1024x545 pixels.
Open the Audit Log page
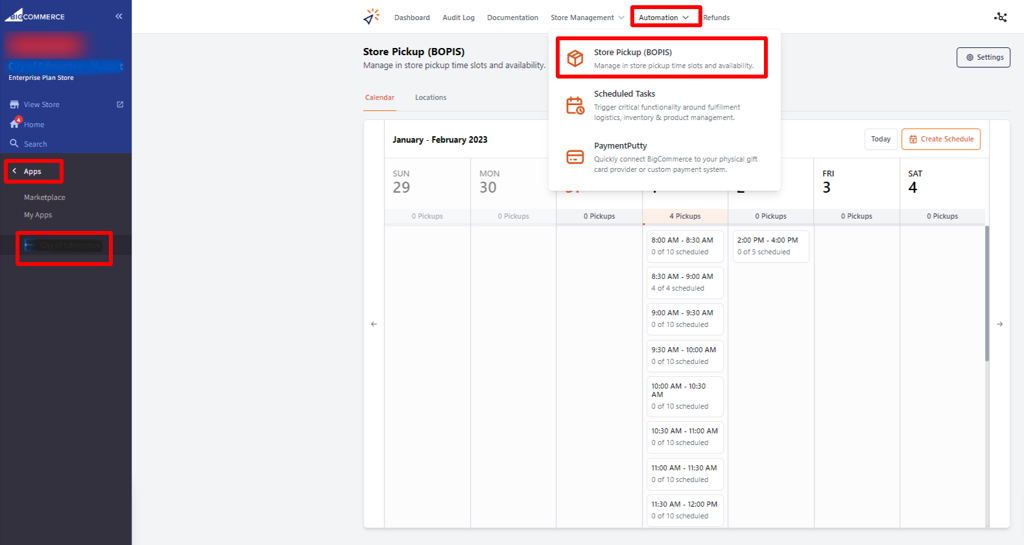click(458, 18)
